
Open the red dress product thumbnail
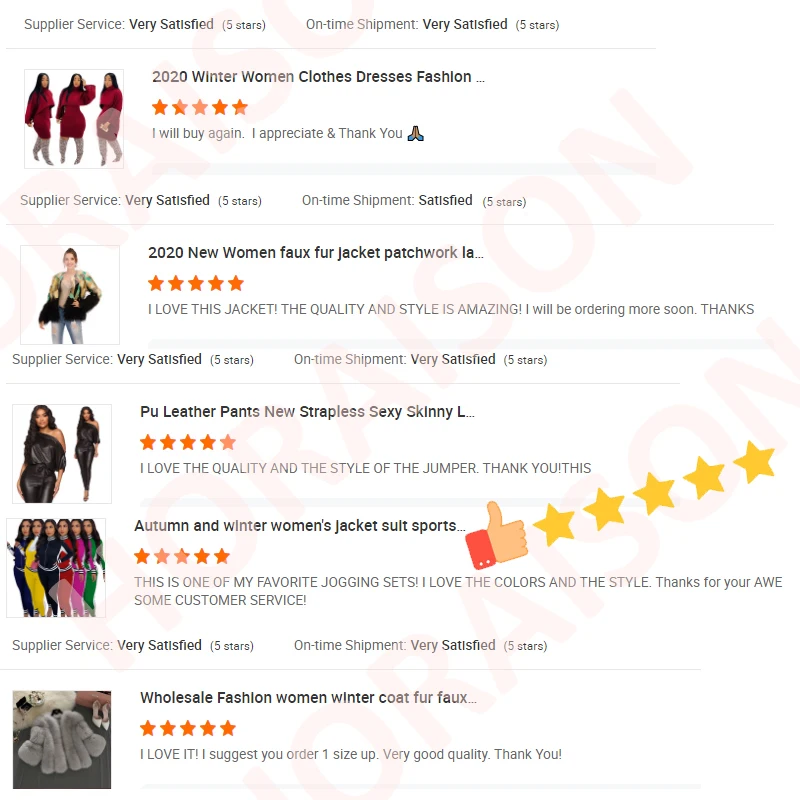74,119
